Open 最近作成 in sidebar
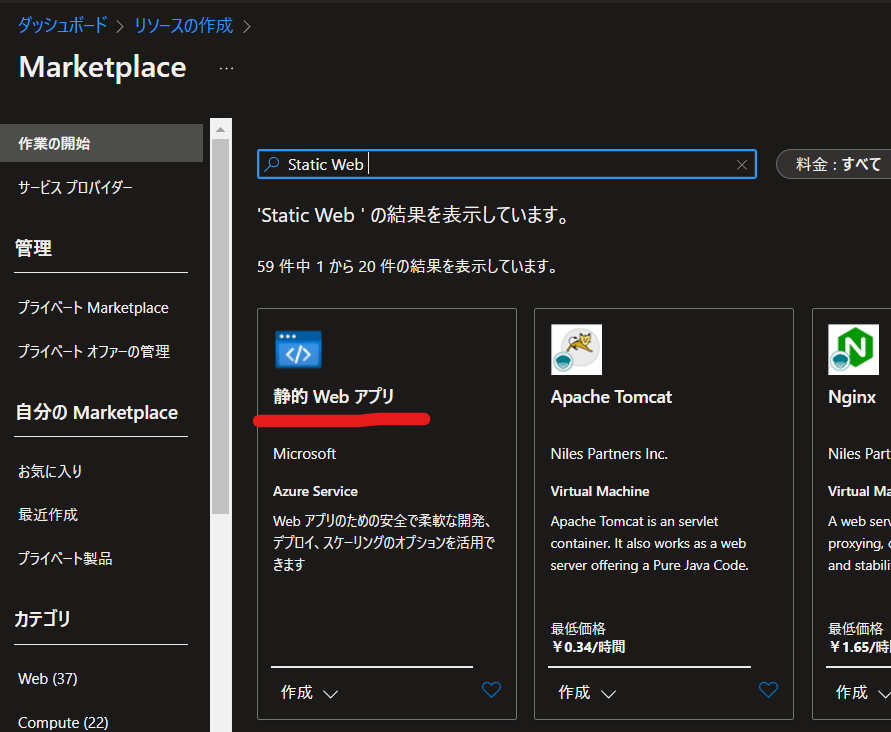891x732 pixels. pyautogui.click(x=48, y=514)
